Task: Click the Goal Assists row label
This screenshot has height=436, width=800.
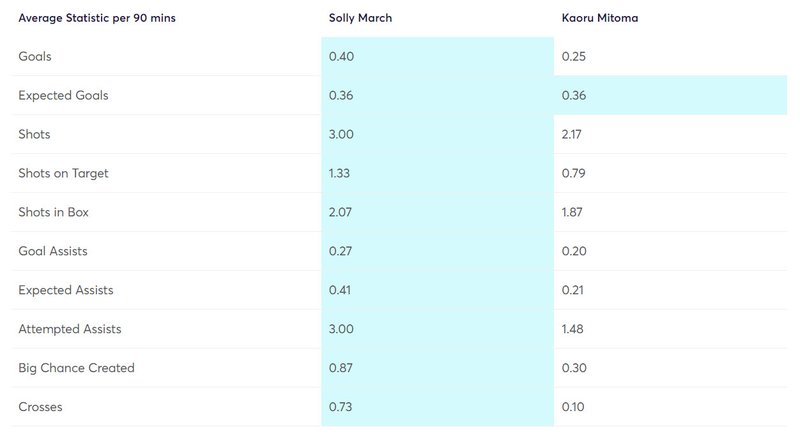Action: pyautogui.click(x=53, y=251)
